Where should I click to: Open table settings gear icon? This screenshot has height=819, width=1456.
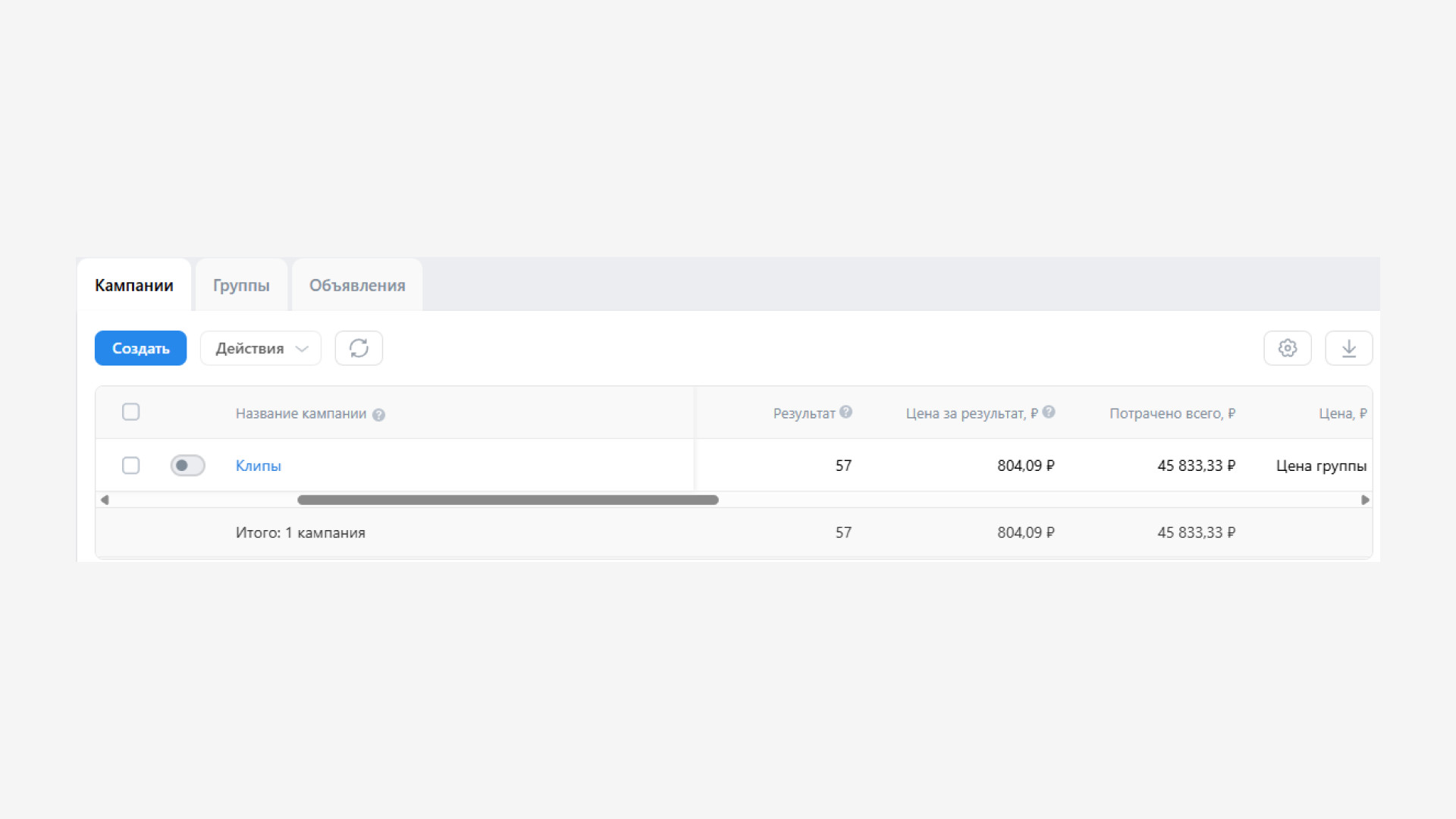(x=1287, y=348)
